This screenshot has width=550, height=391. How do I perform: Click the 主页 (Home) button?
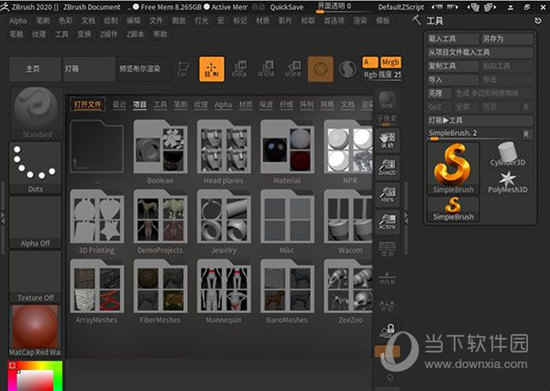35,69
